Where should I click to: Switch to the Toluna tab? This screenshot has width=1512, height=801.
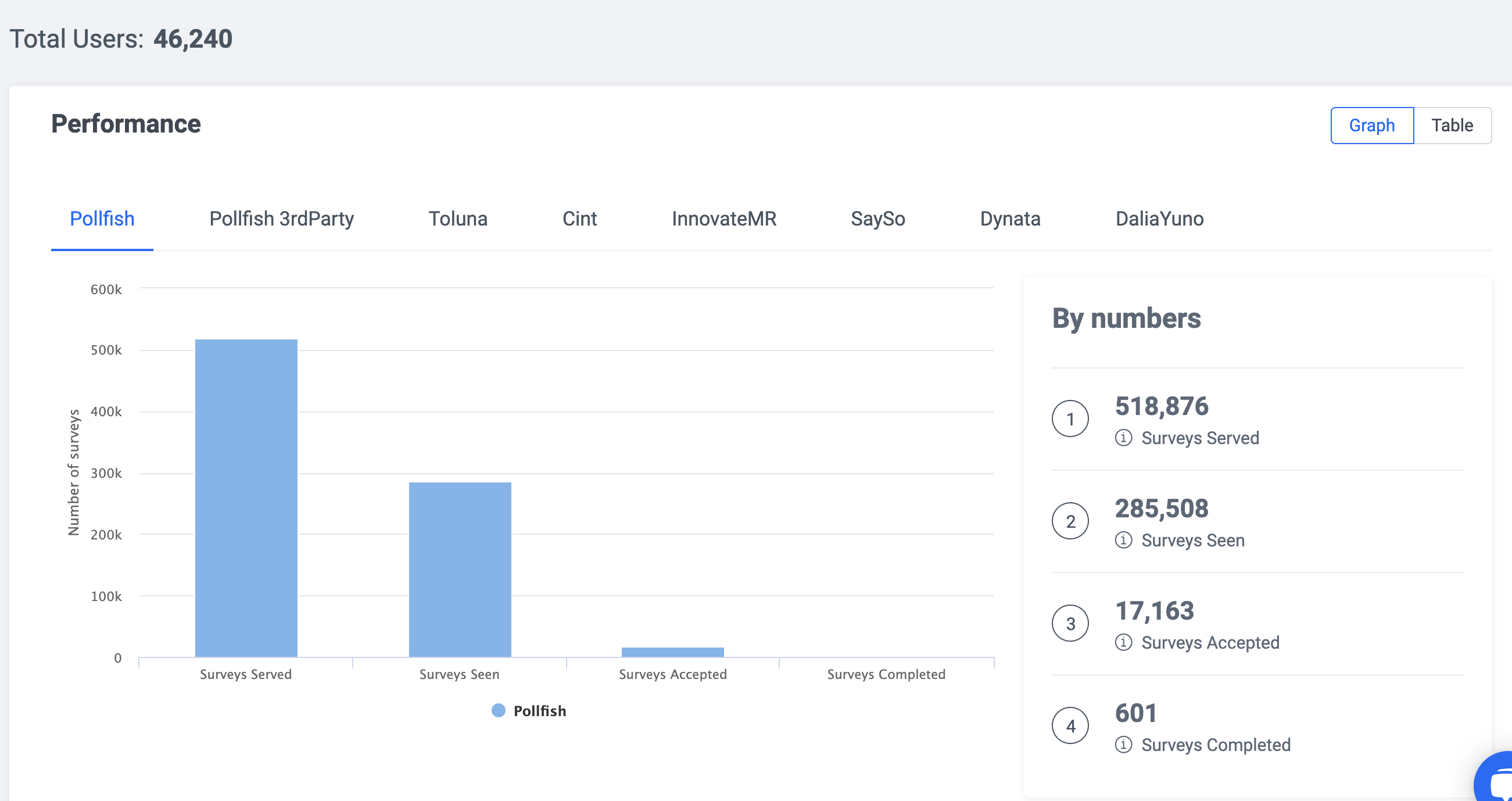click(458, 219)
